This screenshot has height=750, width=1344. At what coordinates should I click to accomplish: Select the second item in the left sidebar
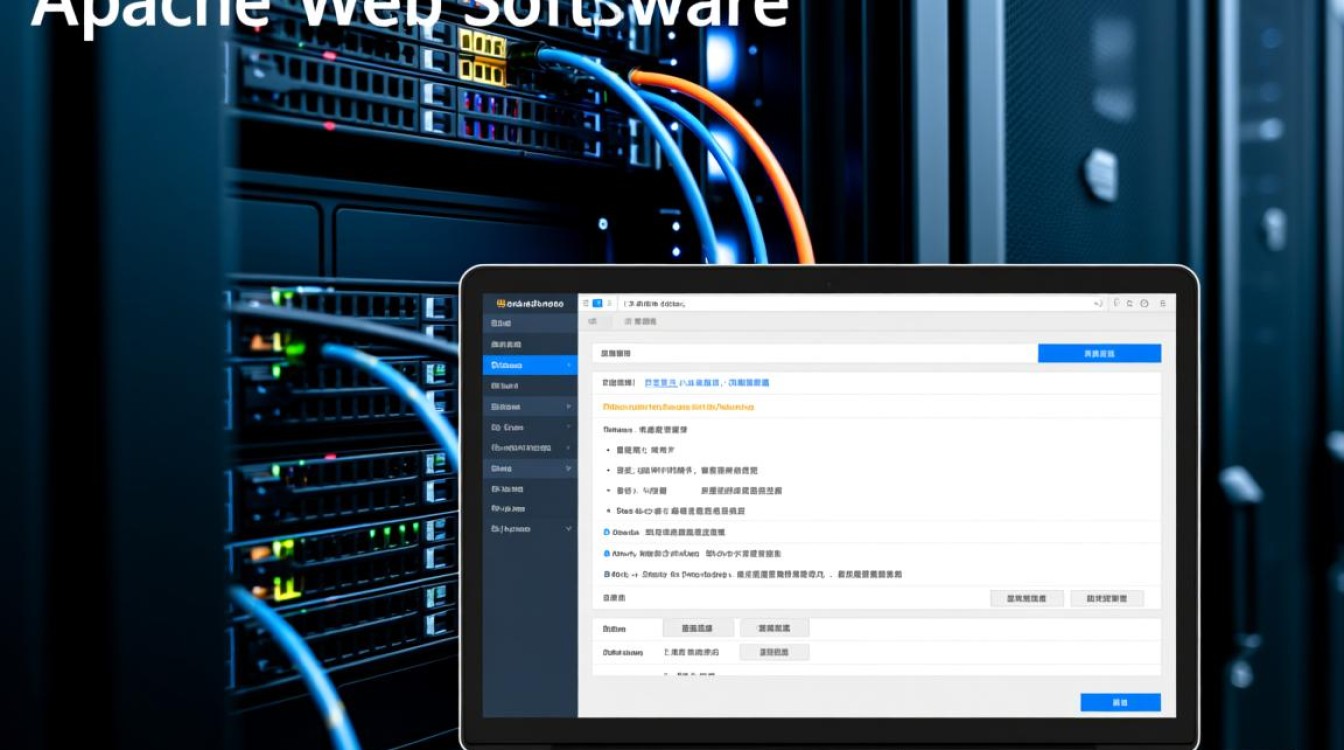click(529, 345)
